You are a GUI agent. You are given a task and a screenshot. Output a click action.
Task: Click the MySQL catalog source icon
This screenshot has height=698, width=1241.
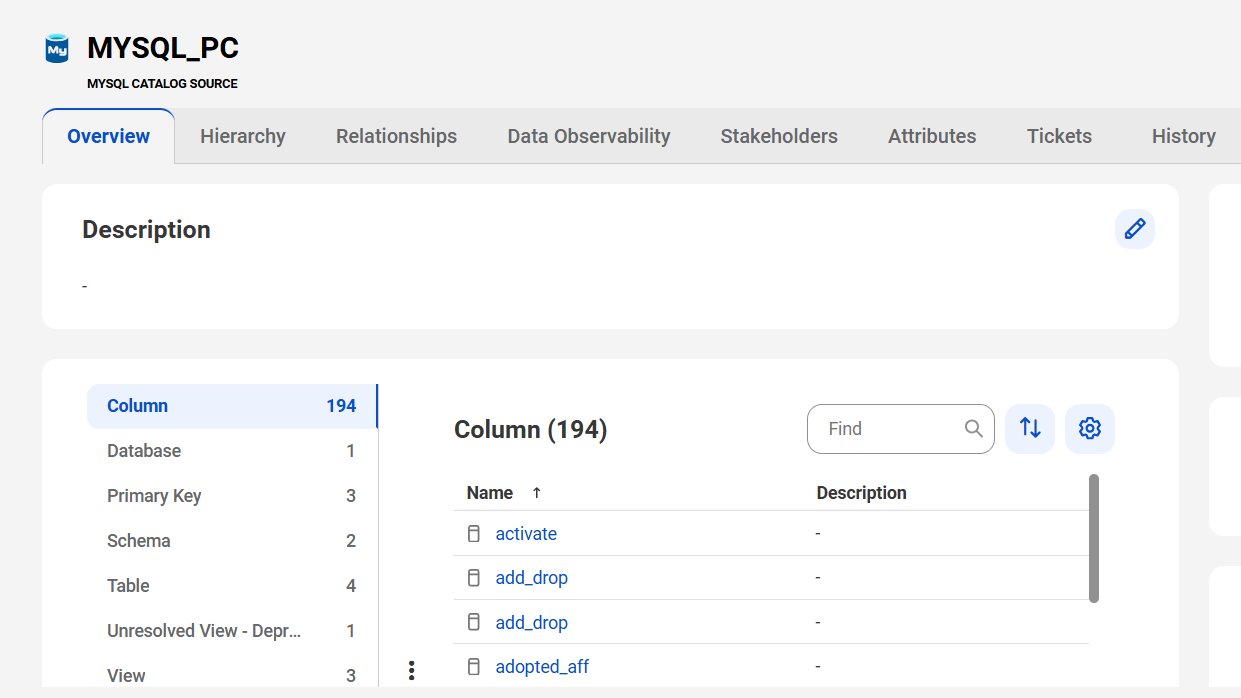coord(57,48)
